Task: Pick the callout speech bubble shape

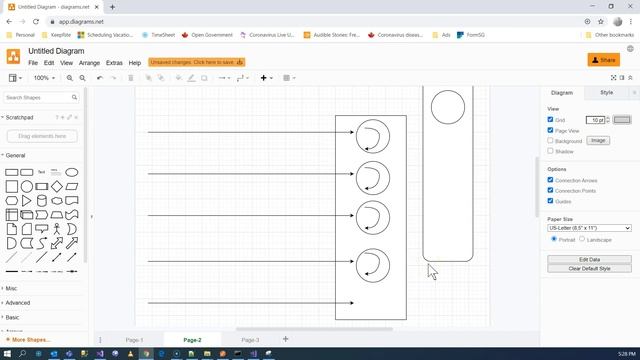Action: click(x=42, y=229)
